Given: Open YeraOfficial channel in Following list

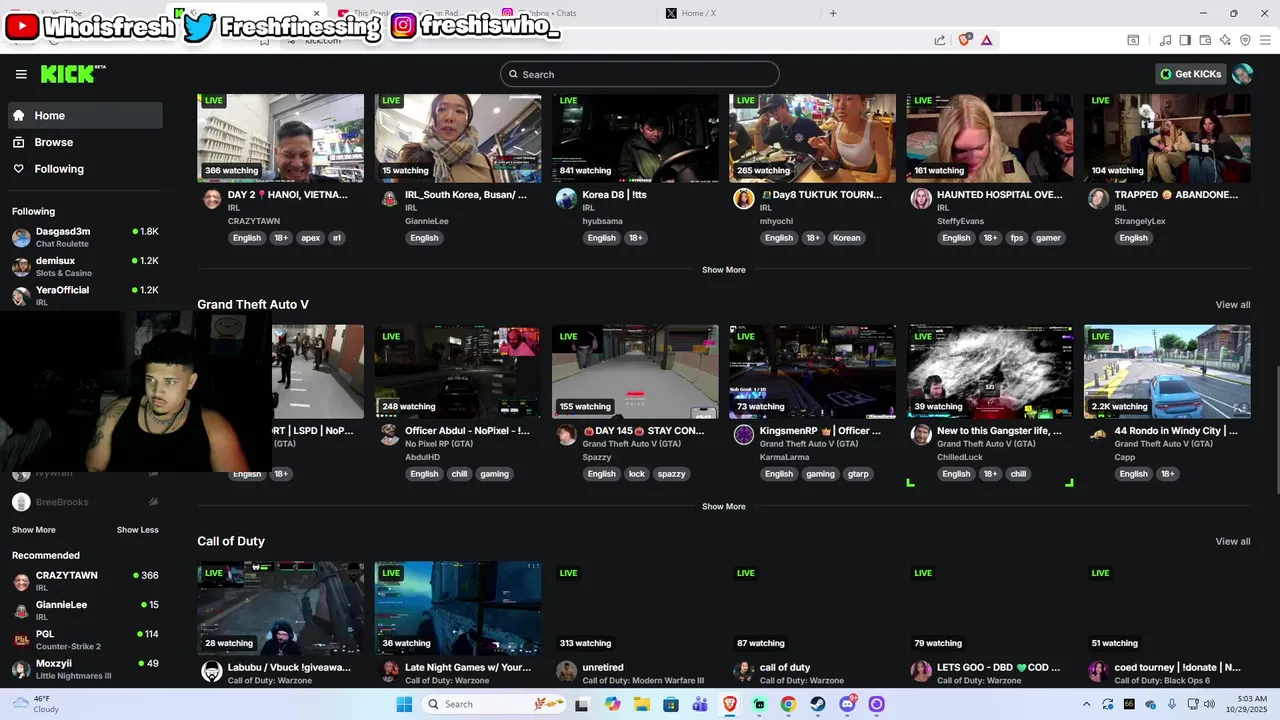Looking at the screenshot, I should coord(85,295).
